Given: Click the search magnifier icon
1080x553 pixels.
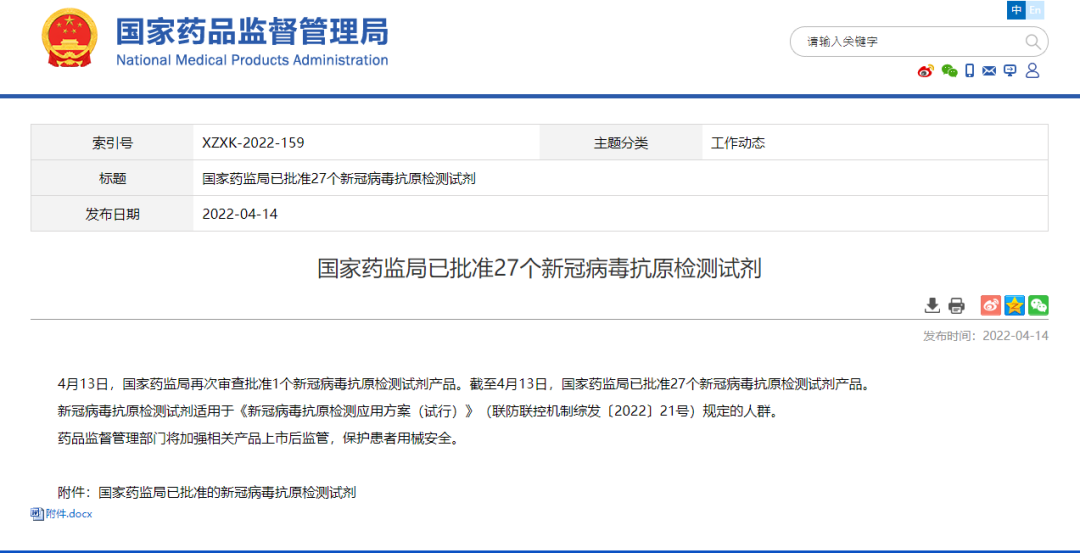Looking at the screenshot, I should (1033, 42).
